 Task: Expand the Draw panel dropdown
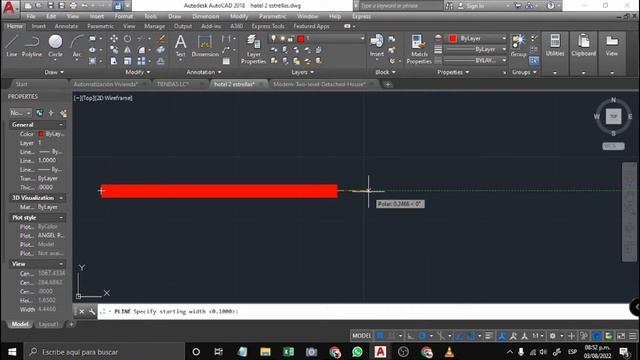click(x=54, y=72)
